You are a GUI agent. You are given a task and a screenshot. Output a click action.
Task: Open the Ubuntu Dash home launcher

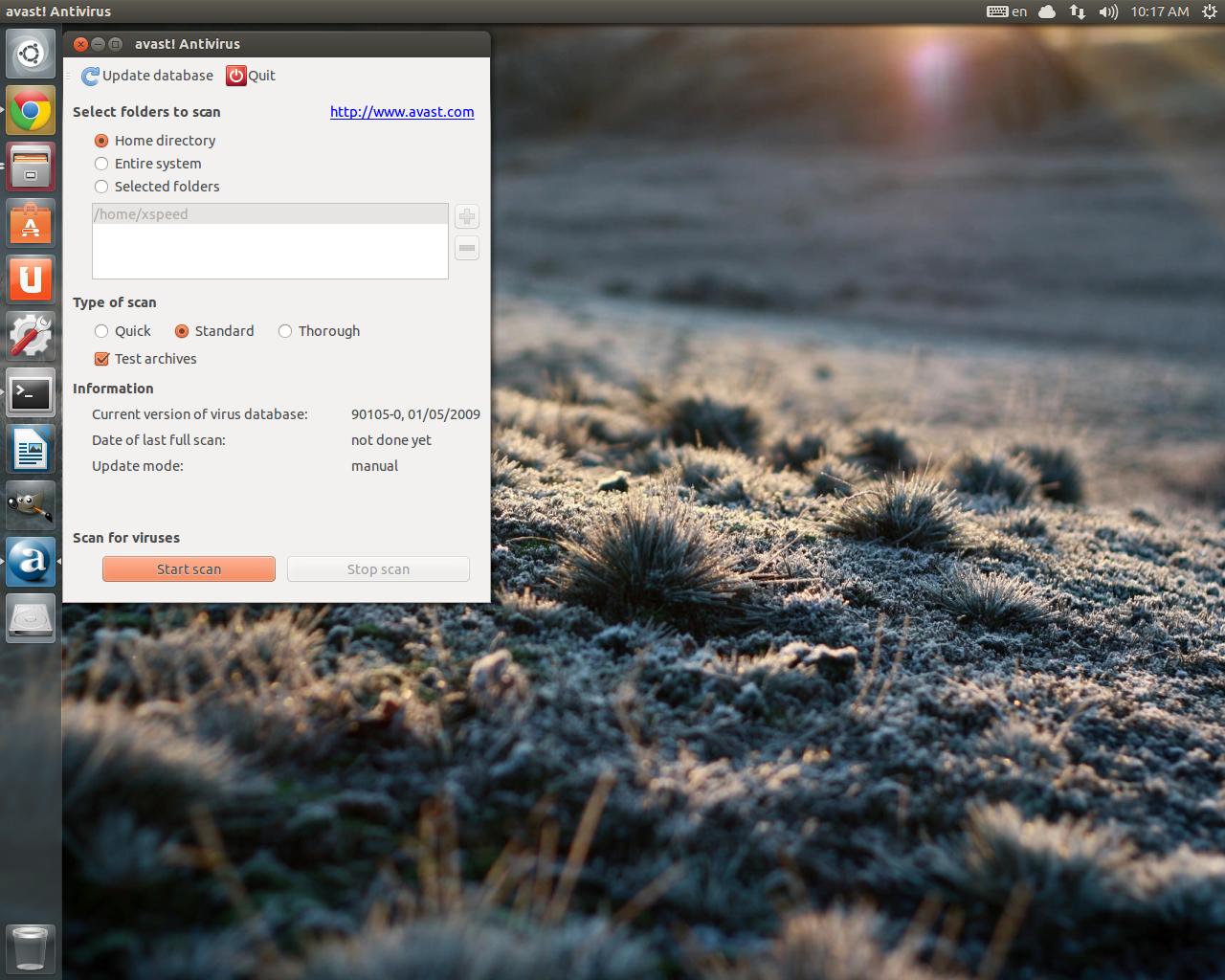tap(31, 54)
